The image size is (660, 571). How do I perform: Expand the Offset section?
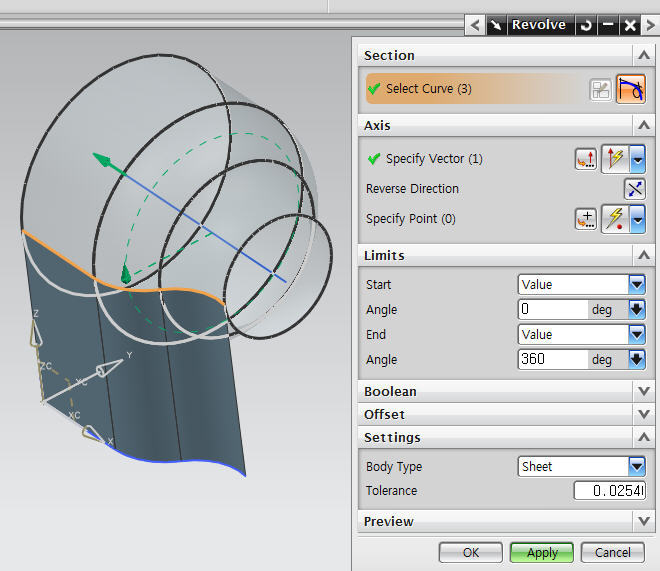(x=643, y=414)
